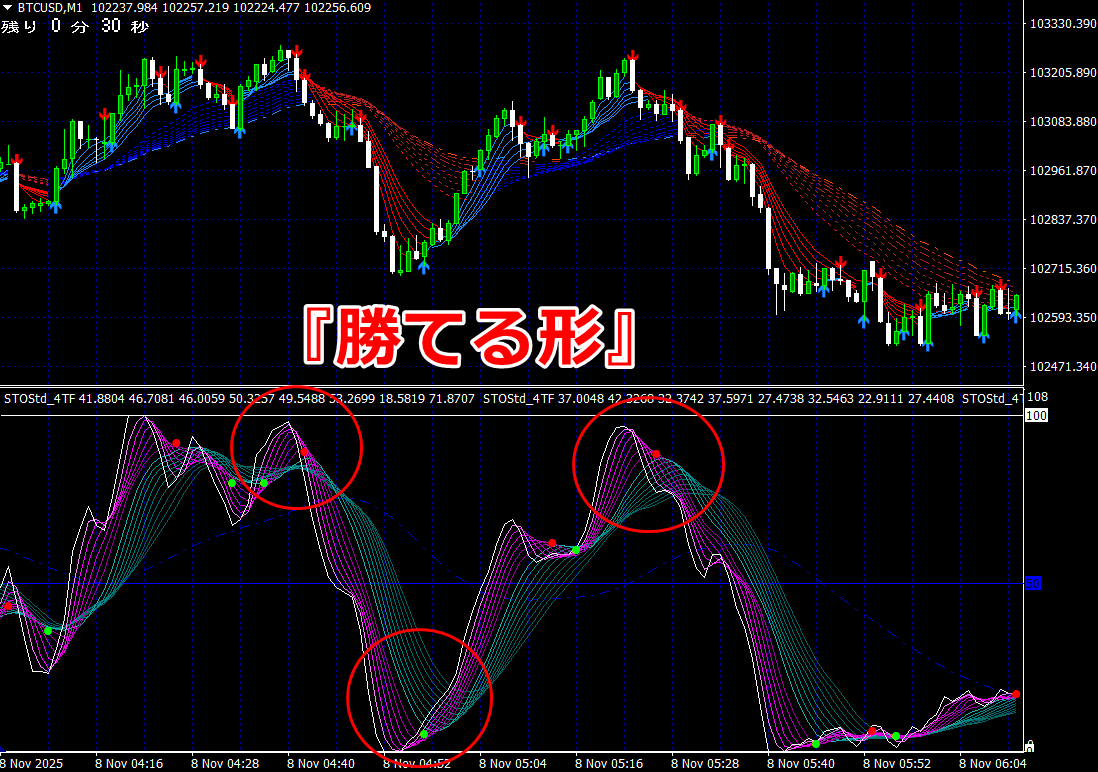Click the 8 Nov 05:16 time label
The width and height of the screenshot is (1098, 772).
pos(609,764)
